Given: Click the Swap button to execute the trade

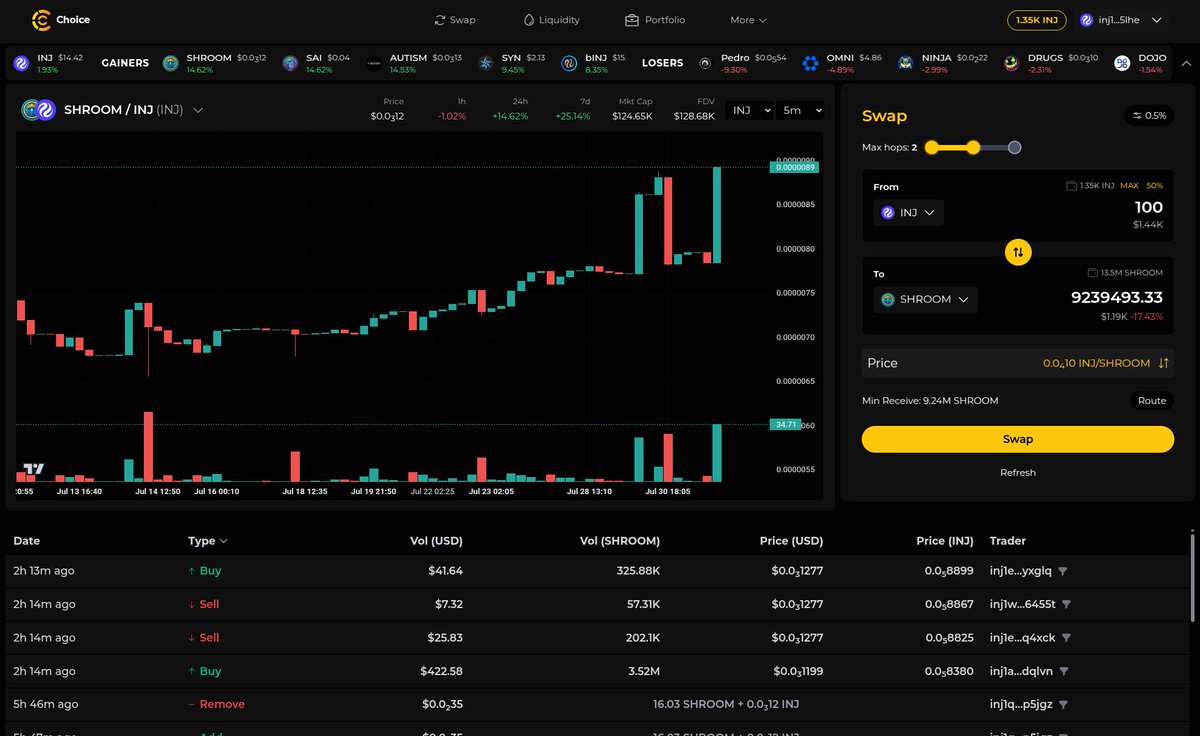Looking at the screenshot, I should 1017,438.
